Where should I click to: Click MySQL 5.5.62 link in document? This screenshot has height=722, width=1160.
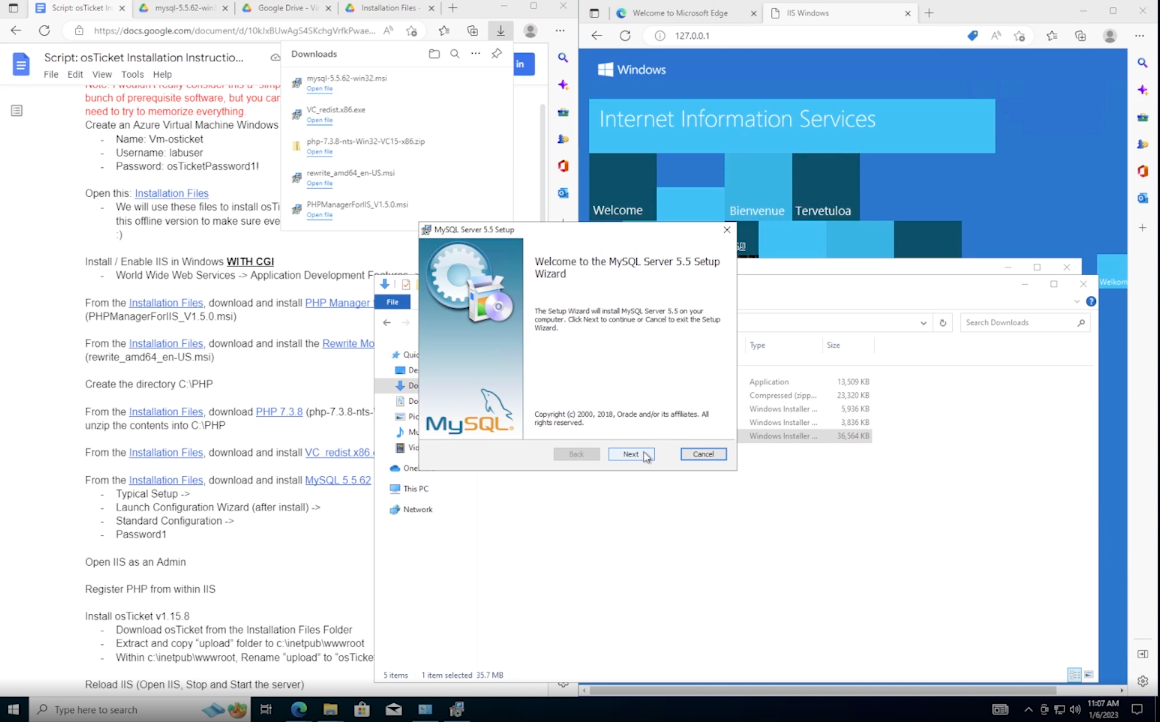pos(338,480)
